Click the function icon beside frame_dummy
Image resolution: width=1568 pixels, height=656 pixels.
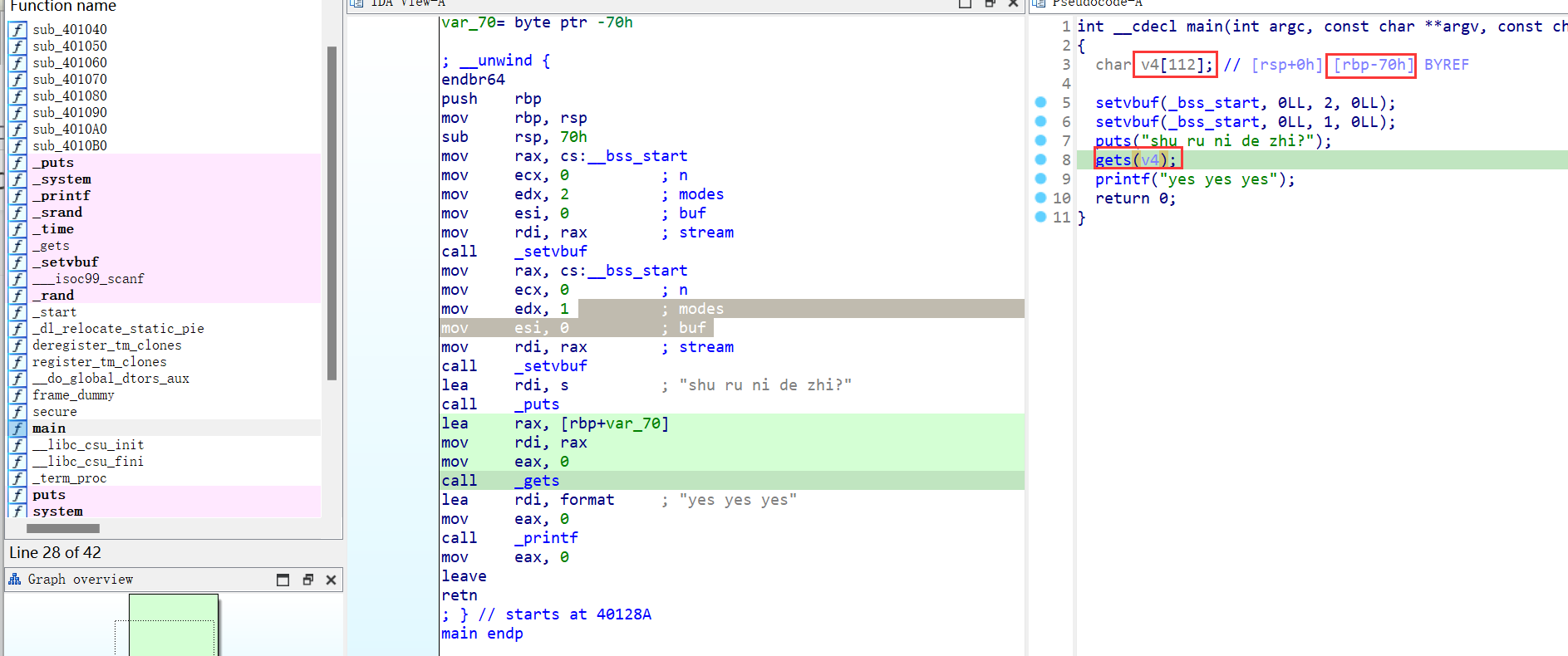(18, 395)
